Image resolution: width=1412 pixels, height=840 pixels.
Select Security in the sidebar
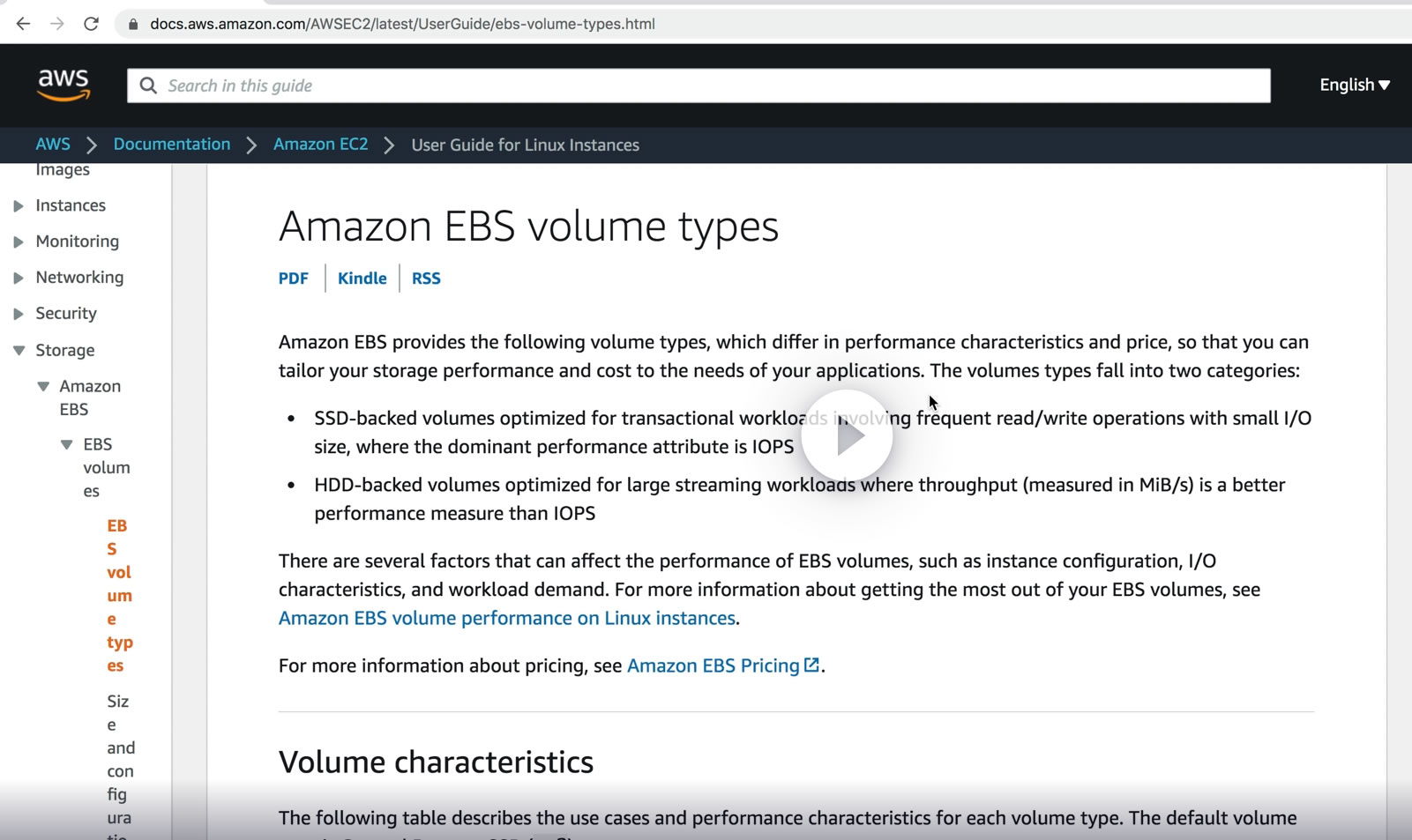point(66,314)
